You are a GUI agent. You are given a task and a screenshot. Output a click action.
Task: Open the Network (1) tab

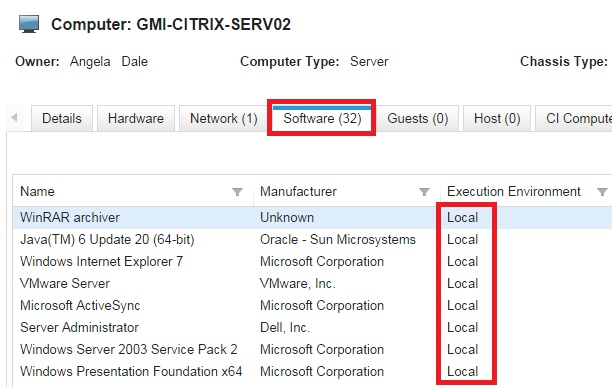(224, 118)
